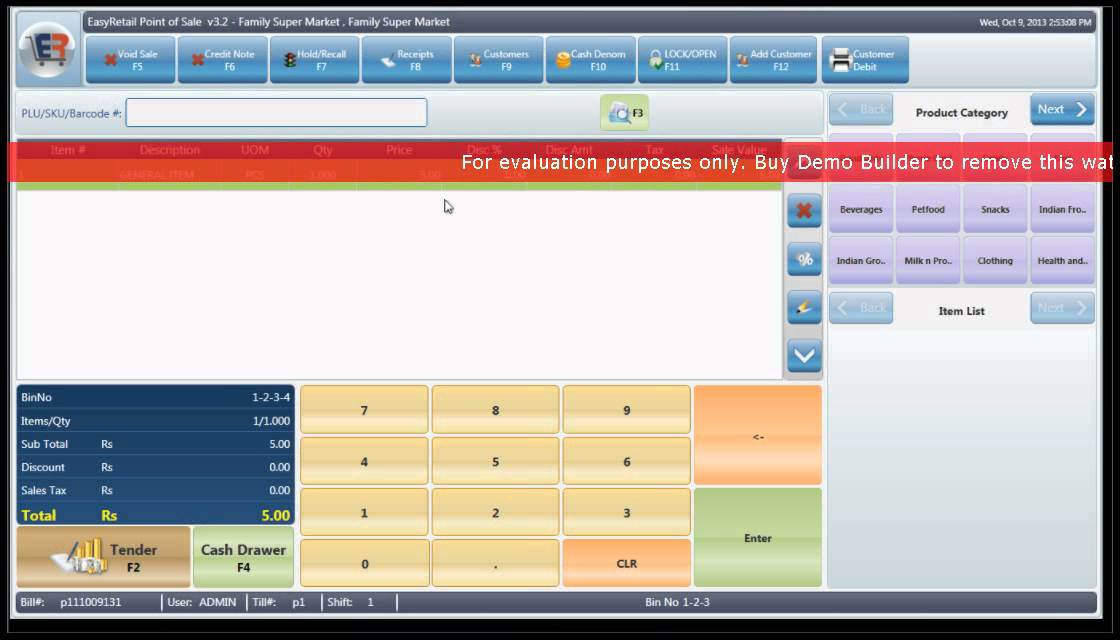Click Add Customer F12

pyautogui.click(x=774, y=60)
